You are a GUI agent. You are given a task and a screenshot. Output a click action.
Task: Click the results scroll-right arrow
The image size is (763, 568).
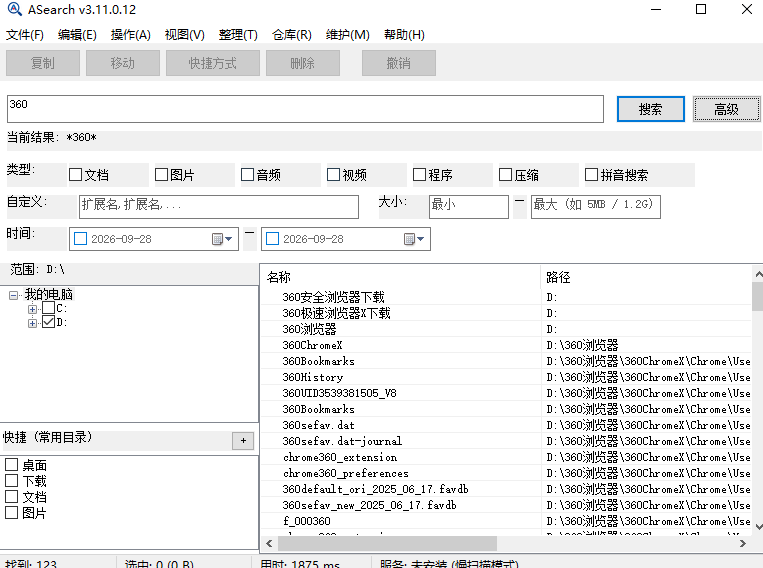click(x=743, y=543)
